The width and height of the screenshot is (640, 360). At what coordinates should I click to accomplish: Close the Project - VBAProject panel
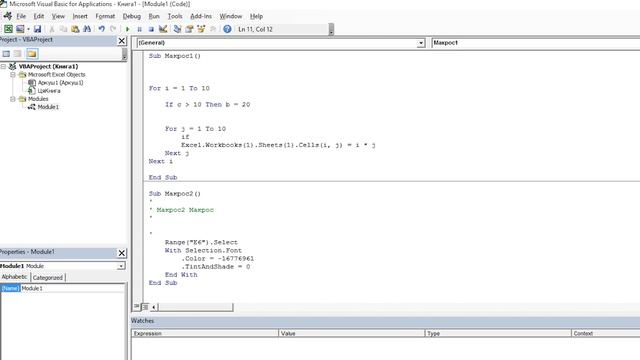coord(122,40)
